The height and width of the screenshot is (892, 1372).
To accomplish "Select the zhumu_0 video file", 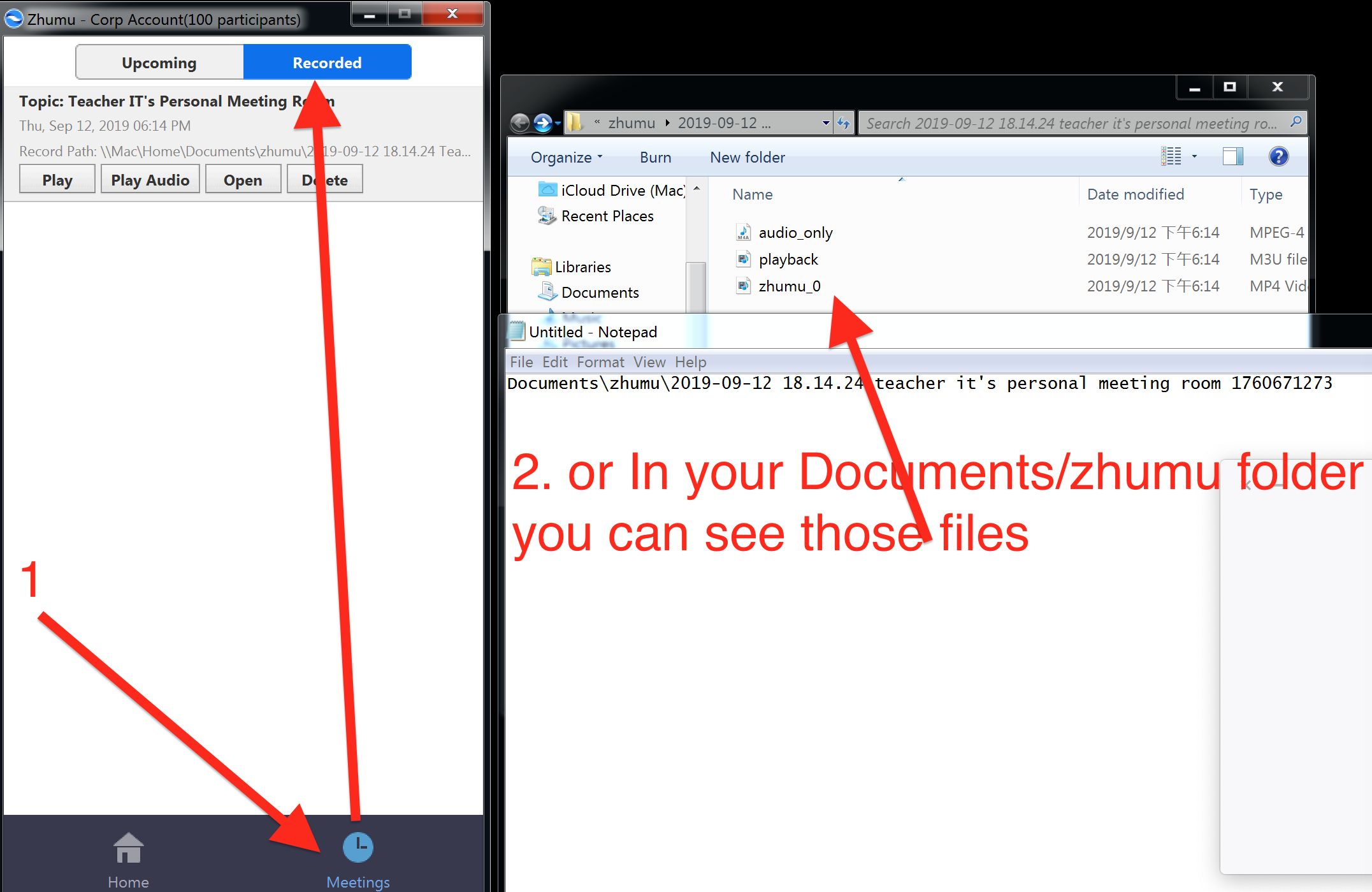I will click(789, 286).
